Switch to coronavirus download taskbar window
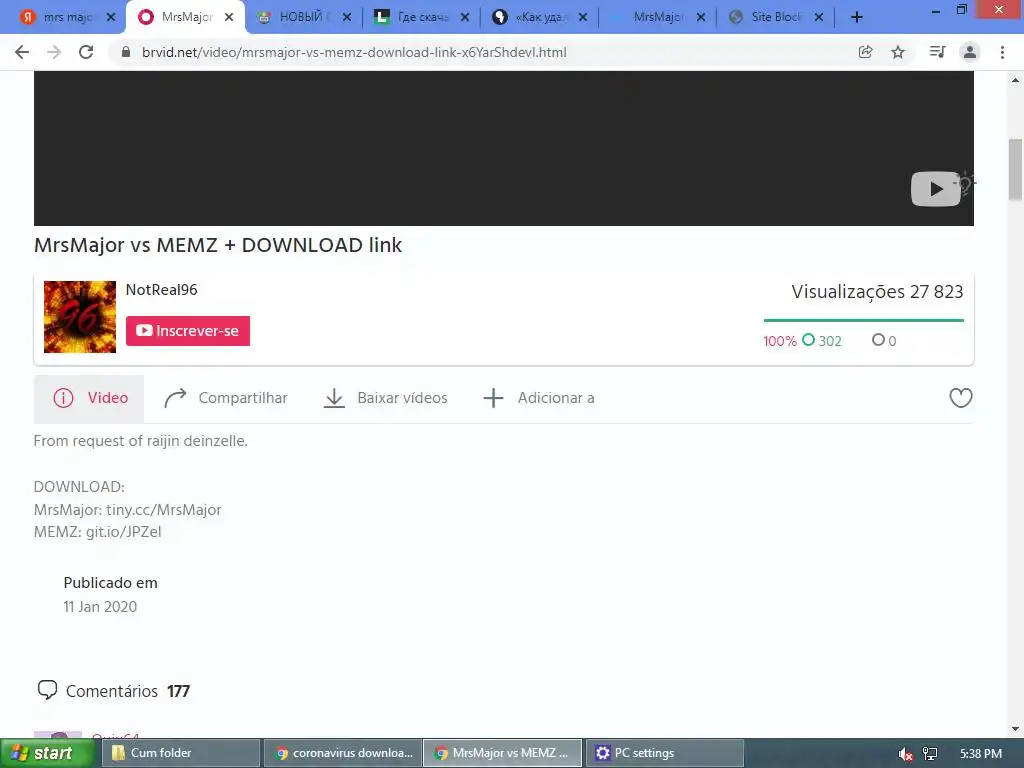The height and width of the screenshot is (768, 1024). (x=342, y=753)
